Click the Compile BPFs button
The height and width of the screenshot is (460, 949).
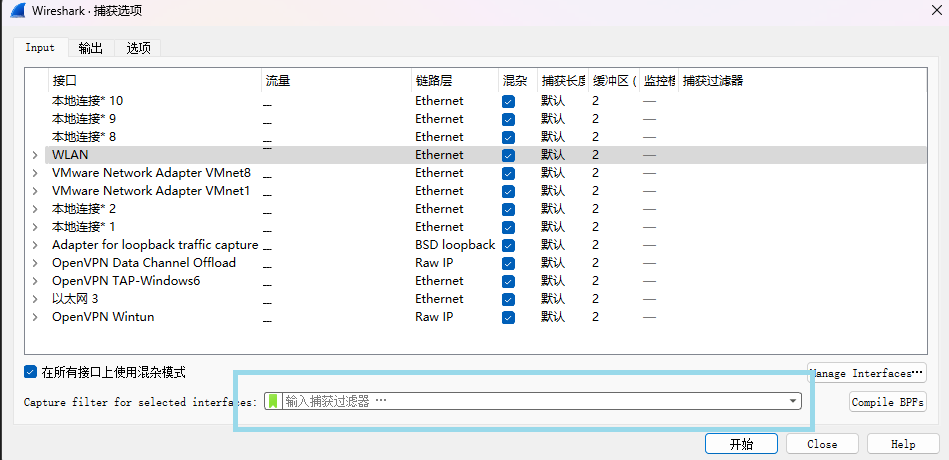[887, 402]
